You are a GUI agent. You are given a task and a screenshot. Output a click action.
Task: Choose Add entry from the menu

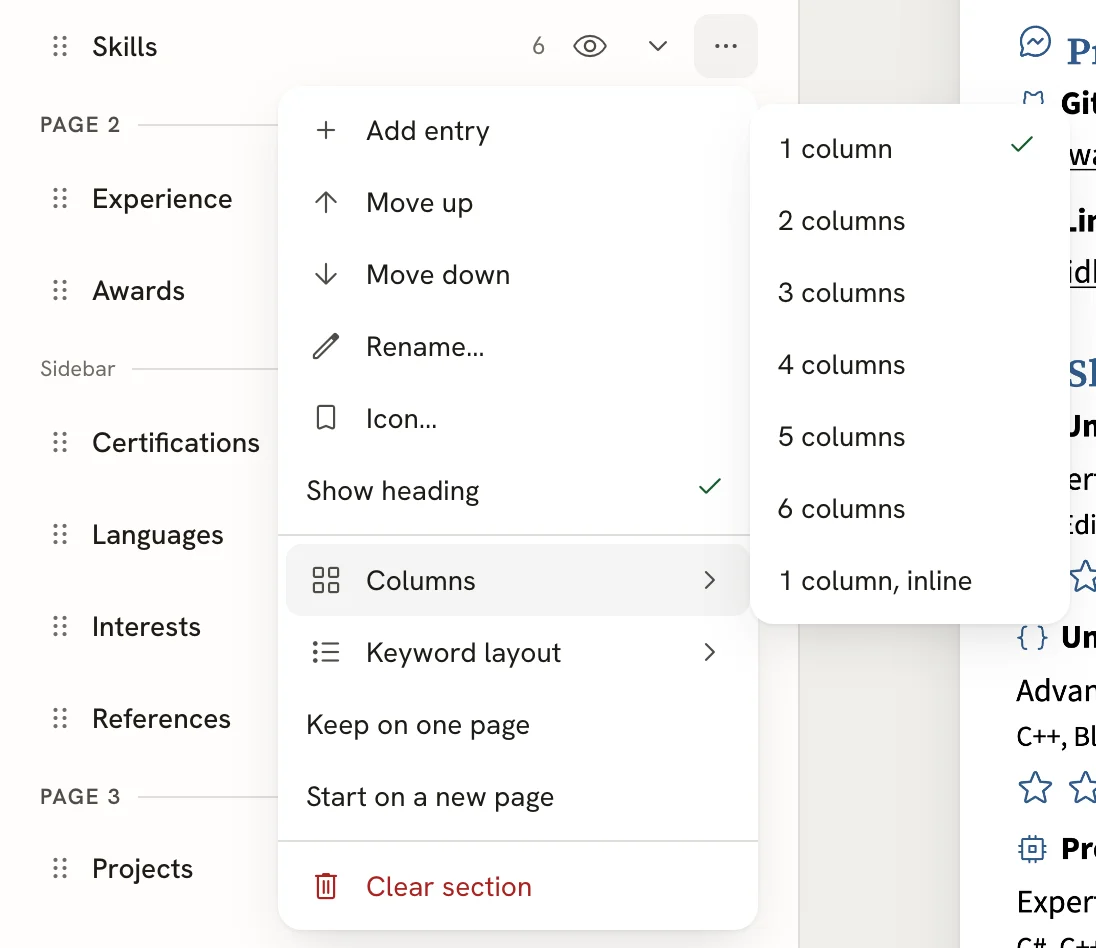tap(518, 130)
